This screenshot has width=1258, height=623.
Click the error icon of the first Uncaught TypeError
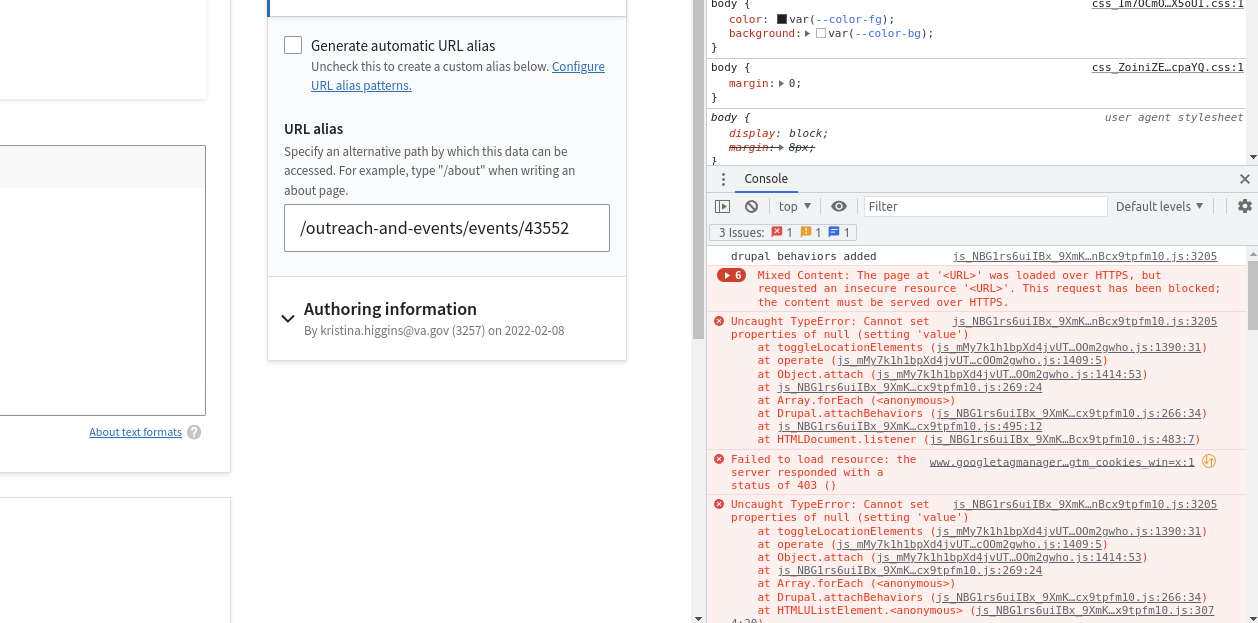coord(719,321)
